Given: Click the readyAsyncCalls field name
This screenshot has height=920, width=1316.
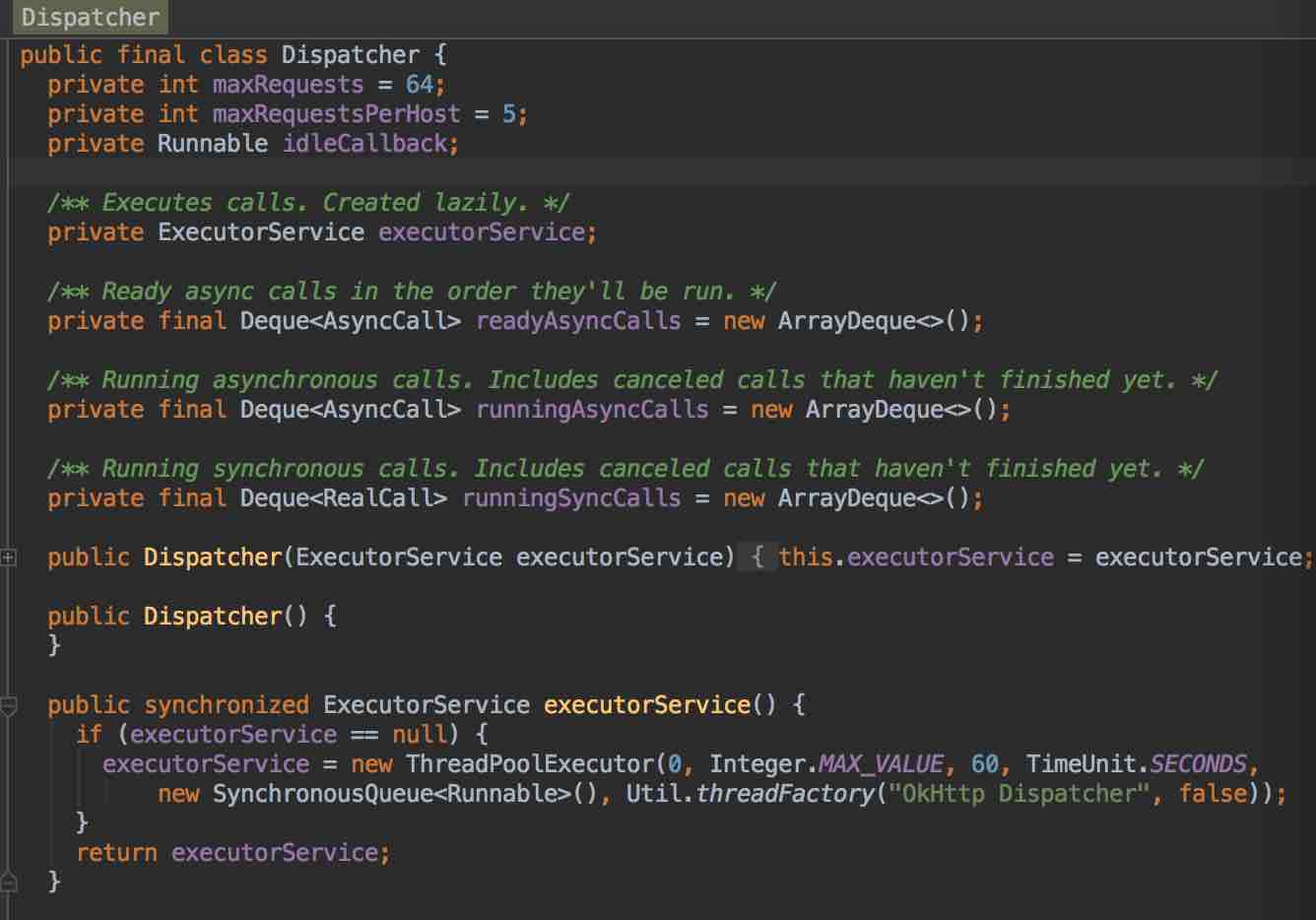Looking at the screenshot, I should [x=578, y=321].
